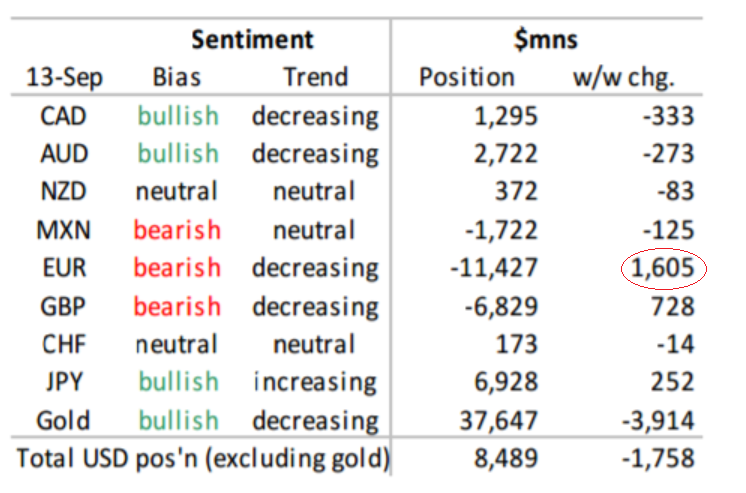Select the Sentiment column header

click(252, 40)
